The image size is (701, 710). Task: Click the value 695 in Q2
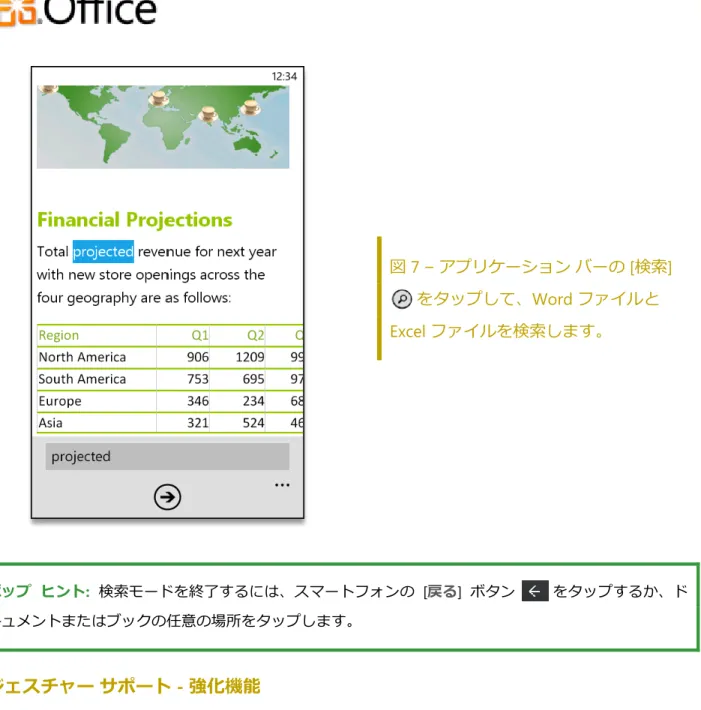pos(253,379)
